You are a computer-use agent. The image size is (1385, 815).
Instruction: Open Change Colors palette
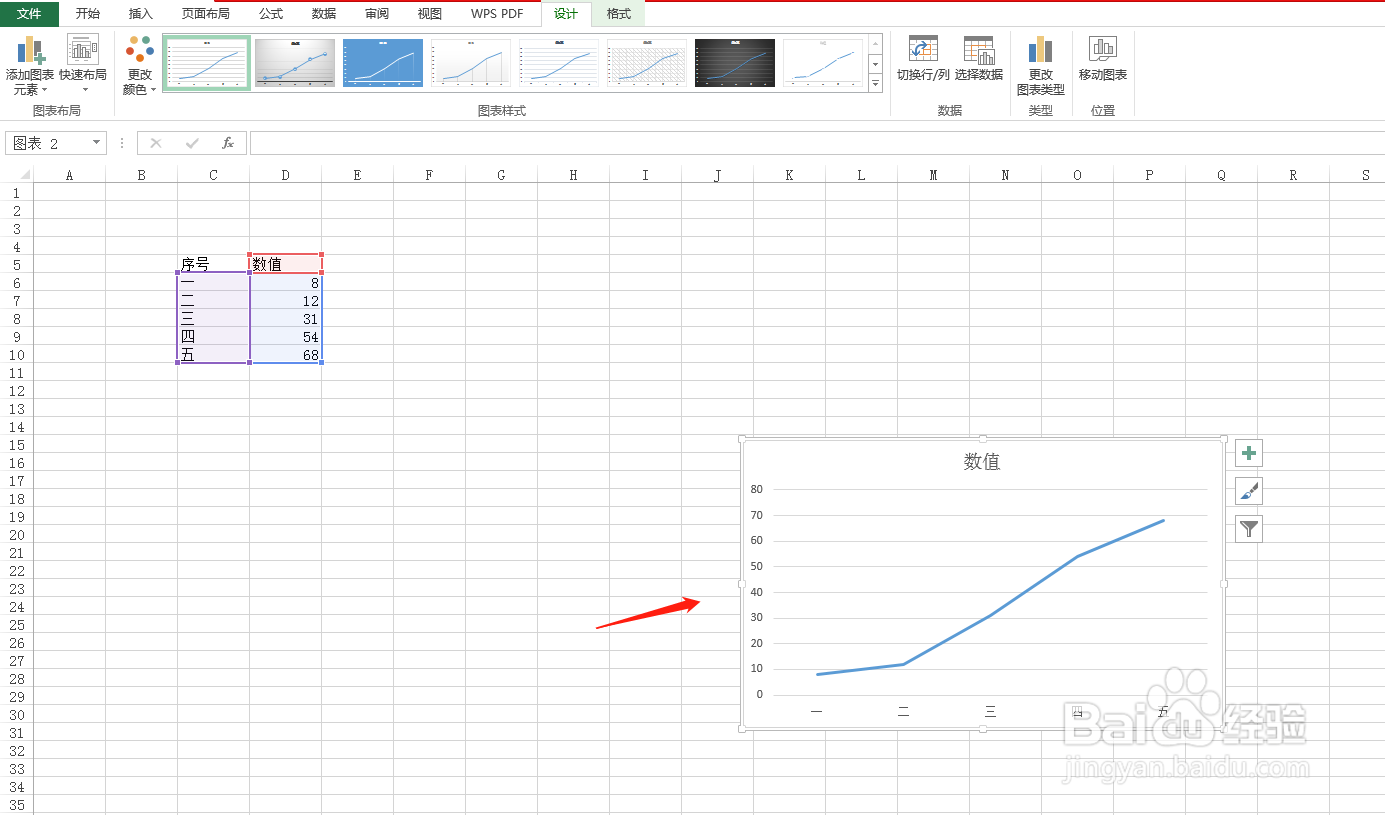140,65
